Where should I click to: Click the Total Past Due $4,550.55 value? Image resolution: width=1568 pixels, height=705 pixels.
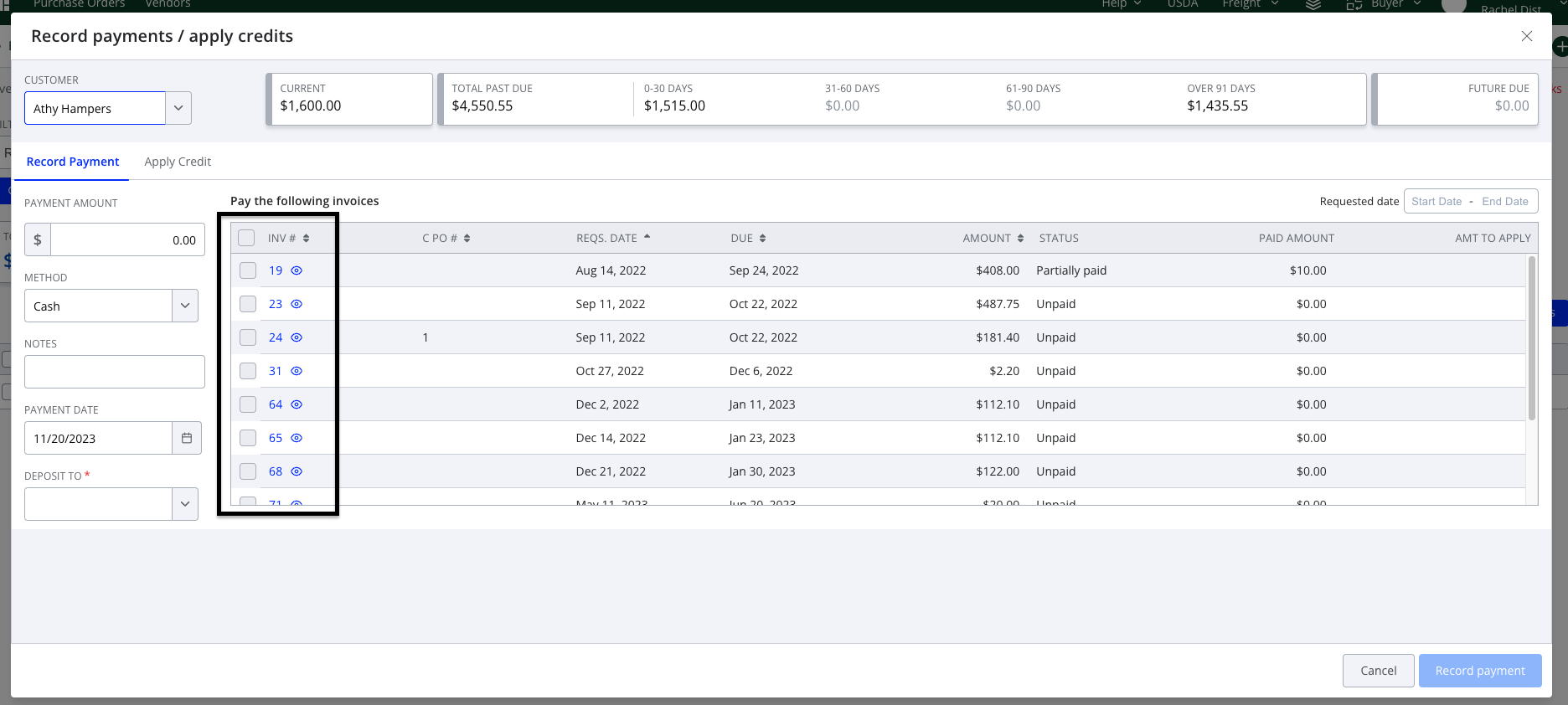[482, 105]
